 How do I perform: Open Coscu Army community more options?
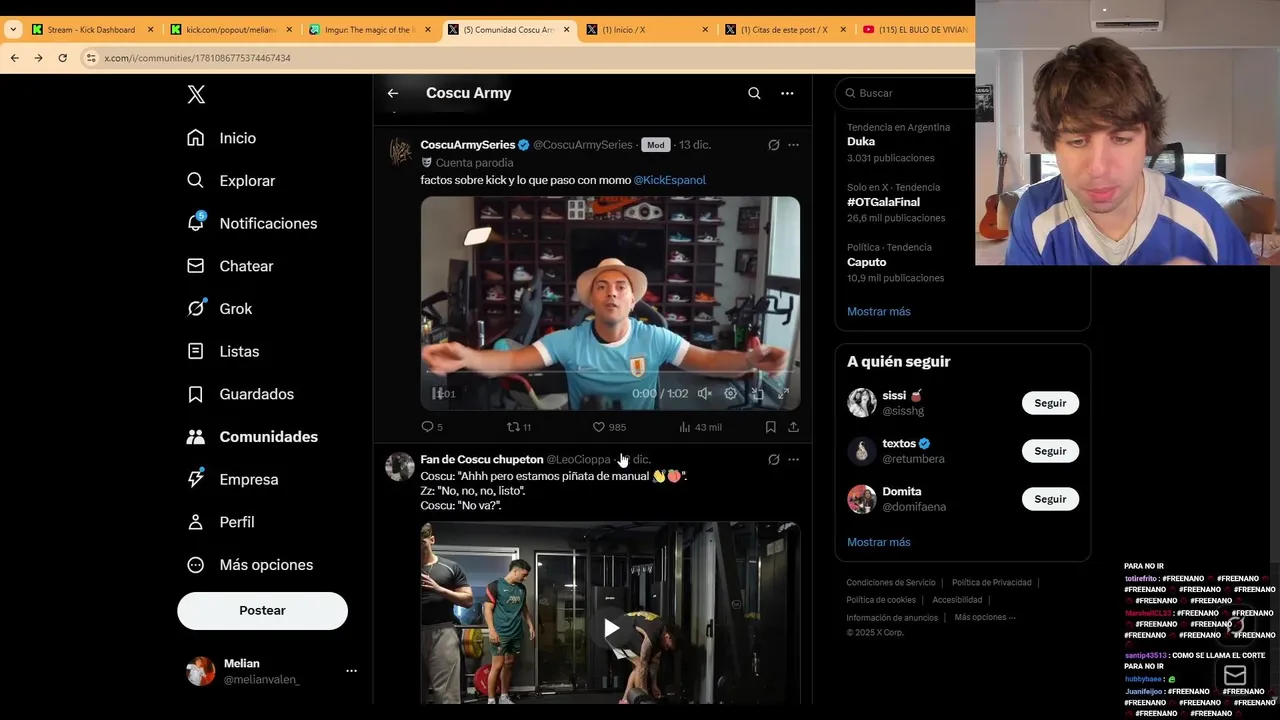point(787,93)
